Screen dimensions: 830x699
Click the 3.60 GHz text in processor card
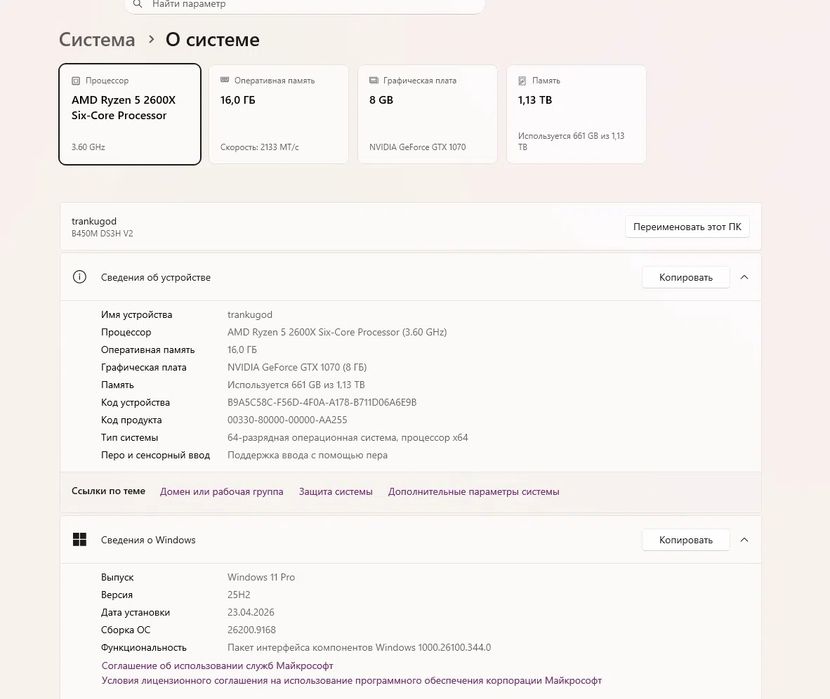tap(88, 147)
